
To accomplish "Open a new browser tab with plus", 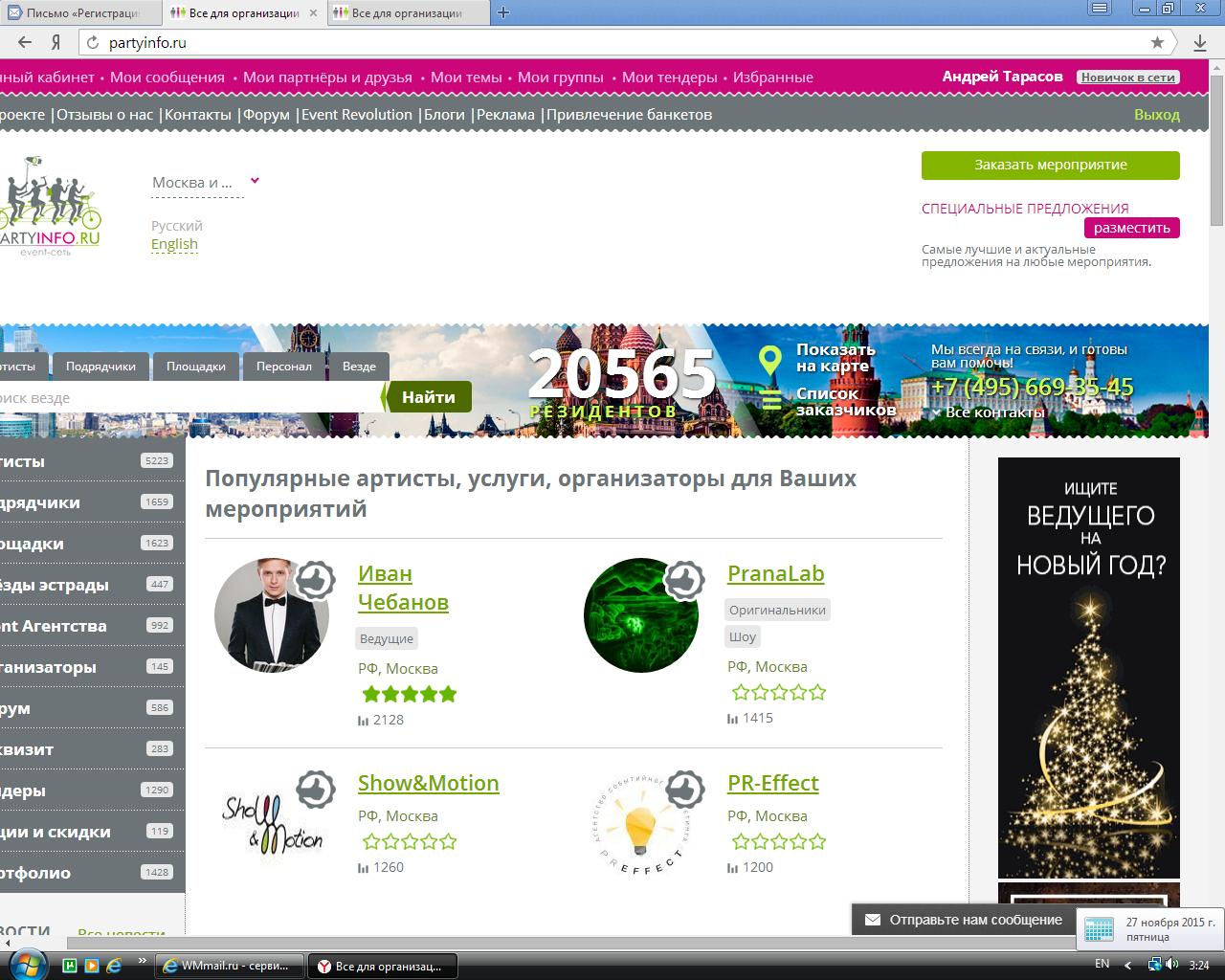I will pos(503,12).
